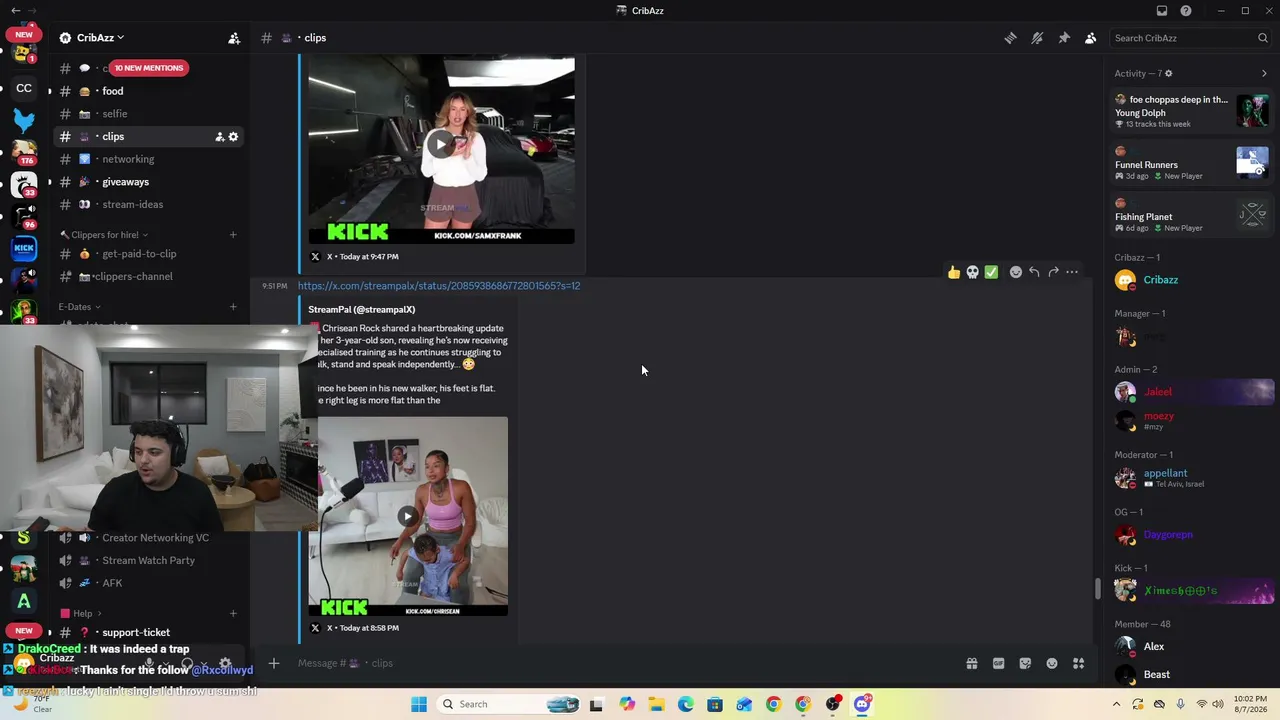Screen dimensions: 1280x720
Task: Open the CribAzz server dropdown menu
Action: [x=92, y=38]
